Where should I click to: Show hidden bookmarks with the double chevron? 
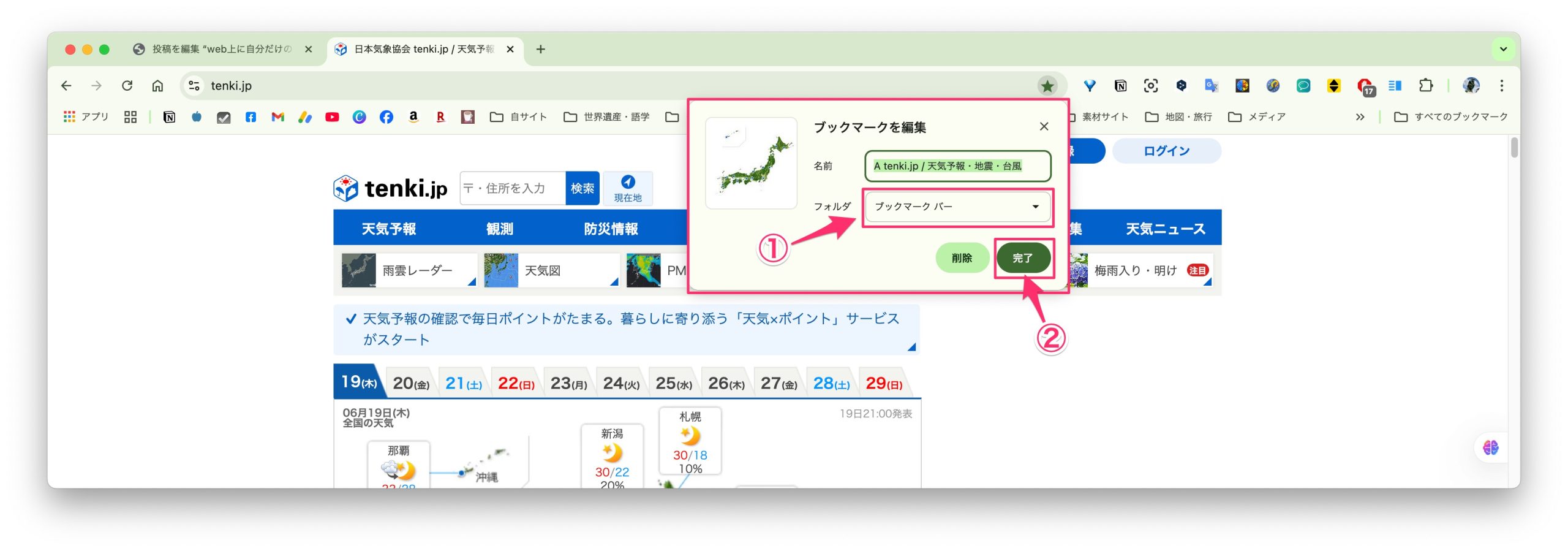1360,116
